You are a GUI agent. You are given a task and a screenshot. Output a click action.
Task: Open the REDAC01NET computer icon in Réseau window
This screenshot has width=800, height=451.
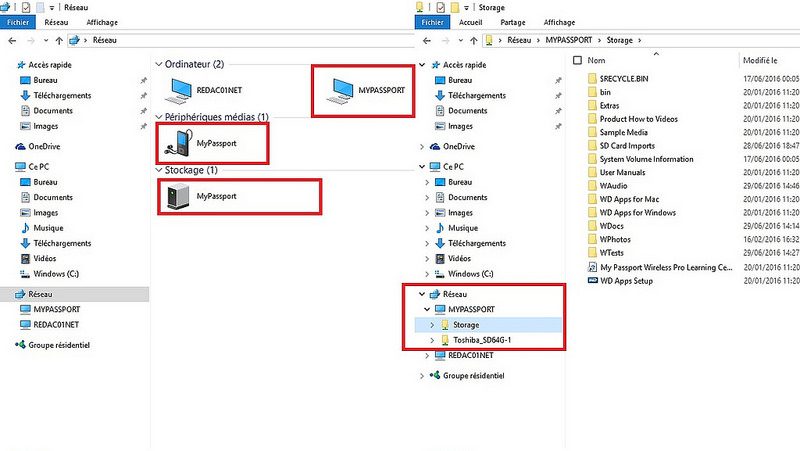point(178,91)
